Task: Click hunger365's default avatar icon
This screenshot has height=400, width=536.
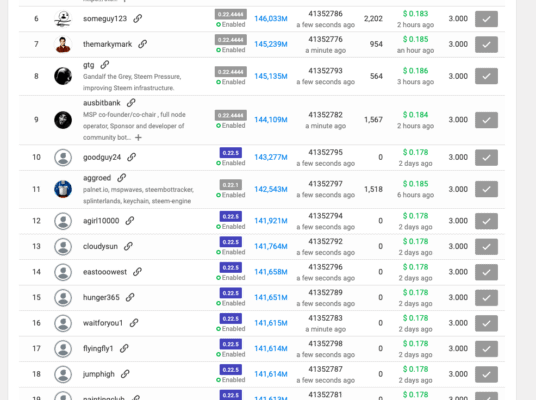Action: point(63,297)
